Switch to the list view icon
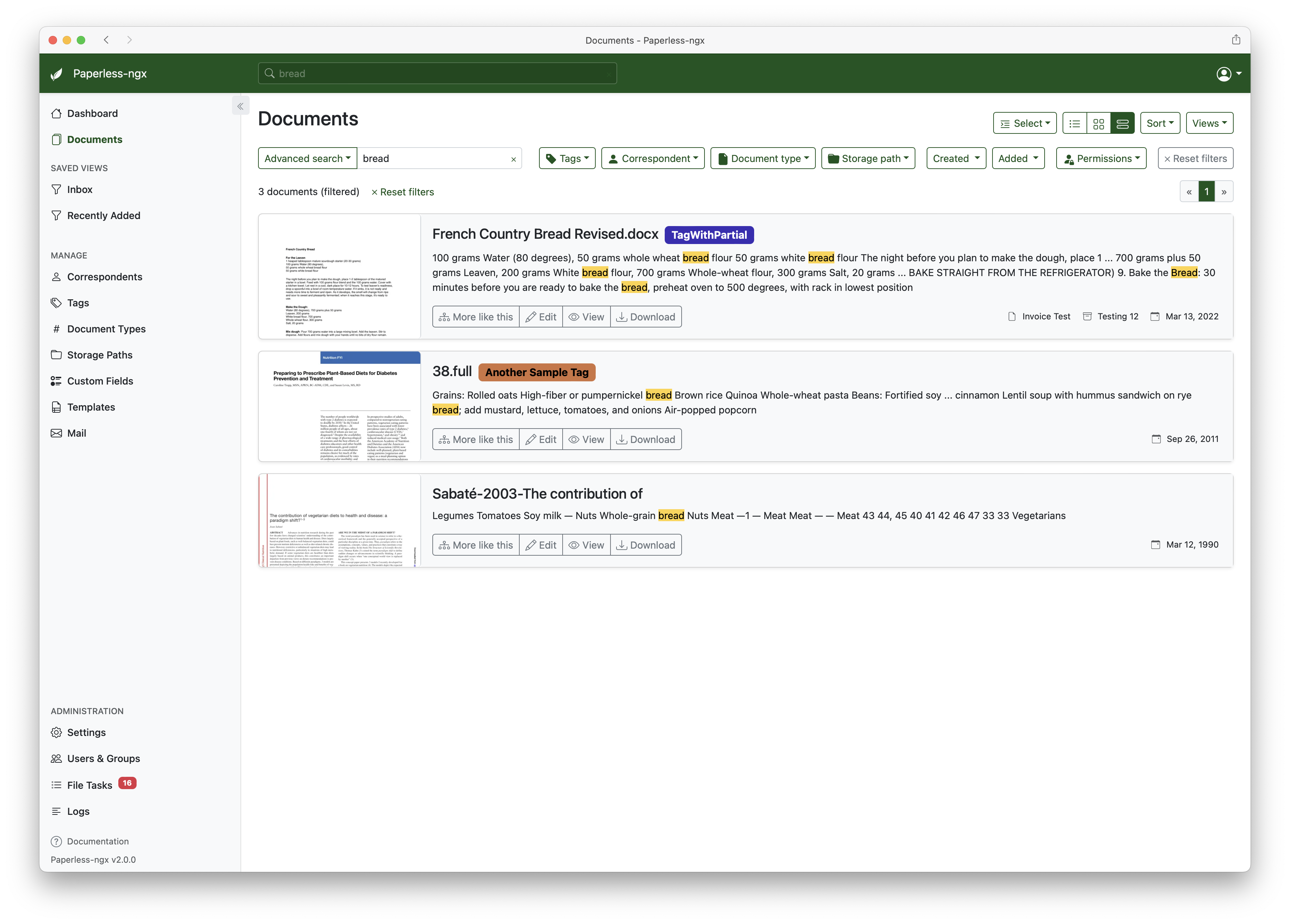This screenshot has height=924, width=1290. click(x=1075, y=124)
